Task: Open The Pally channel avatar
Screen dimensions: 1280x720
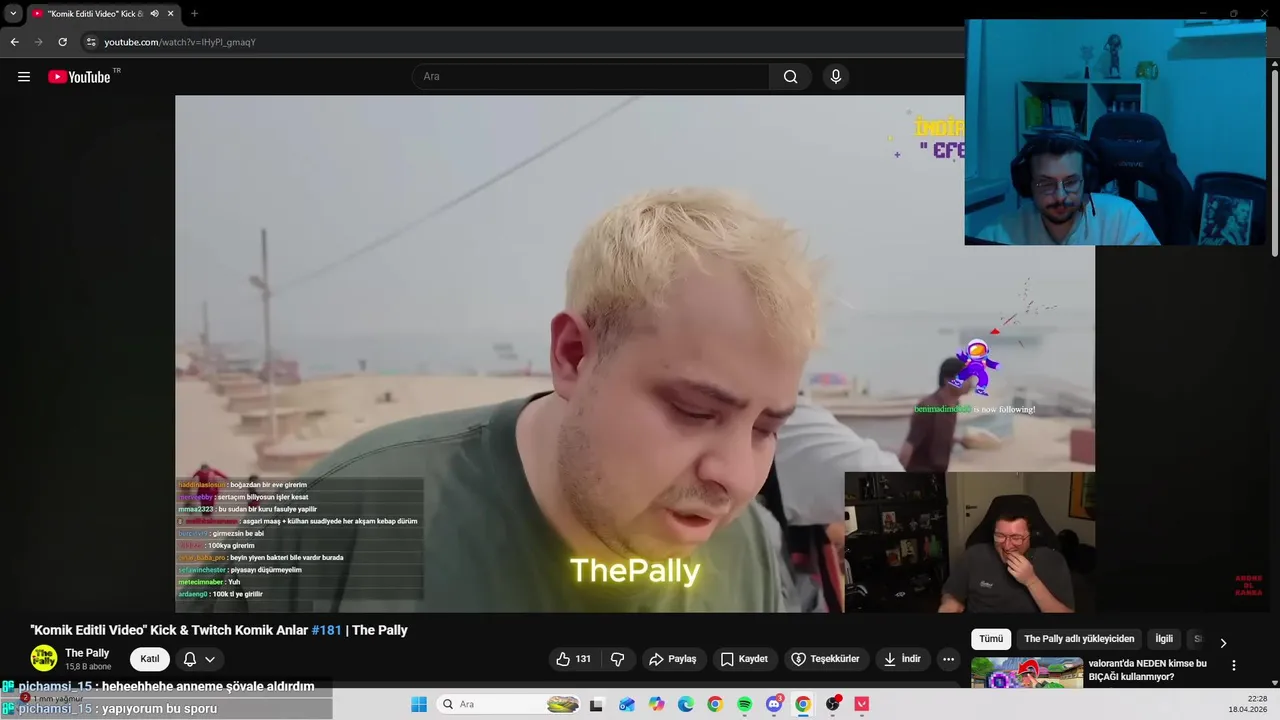Action: pos(44,658)
